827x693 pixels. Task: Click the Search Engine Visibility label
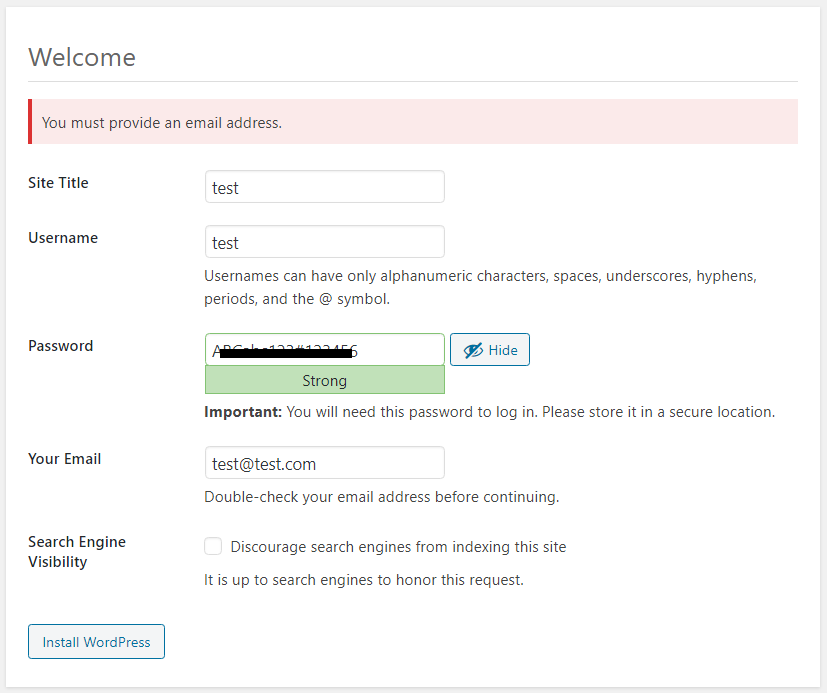pyautogui.click(x=76, y=552)
